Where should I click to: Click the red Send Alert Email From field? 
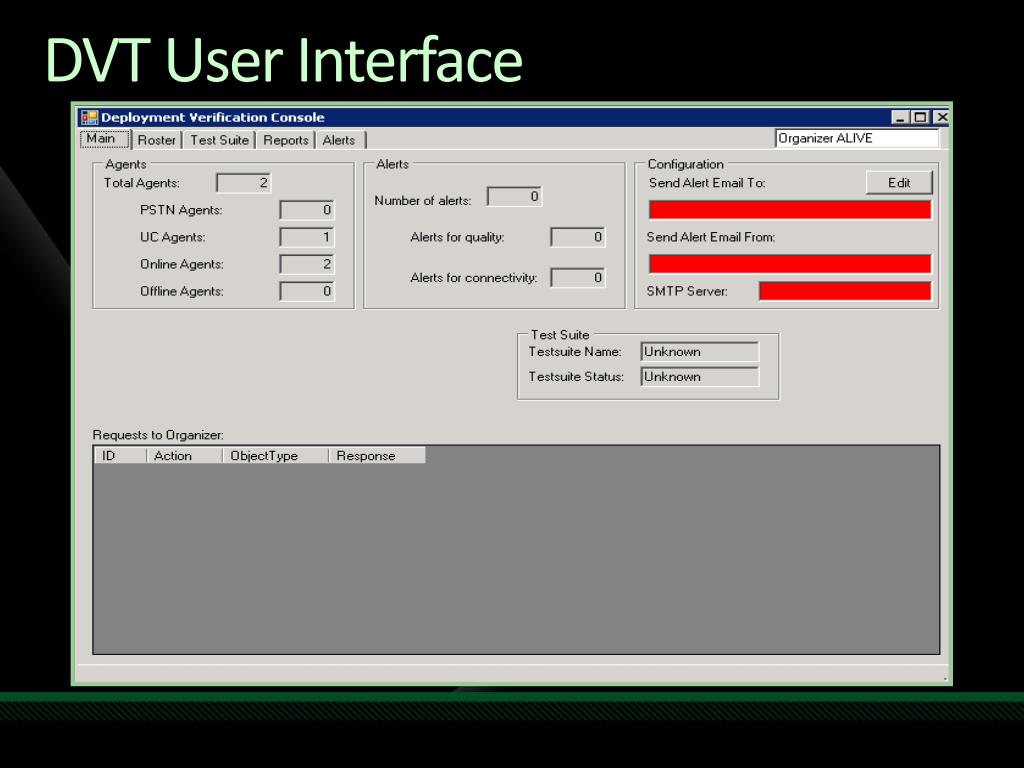tap(790, 264)
